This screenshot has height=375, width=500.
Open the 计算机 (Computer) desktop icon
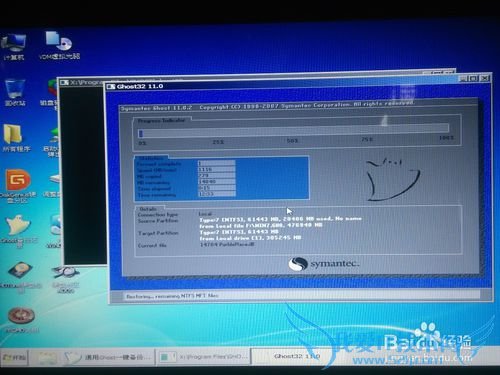coord(13,47)
